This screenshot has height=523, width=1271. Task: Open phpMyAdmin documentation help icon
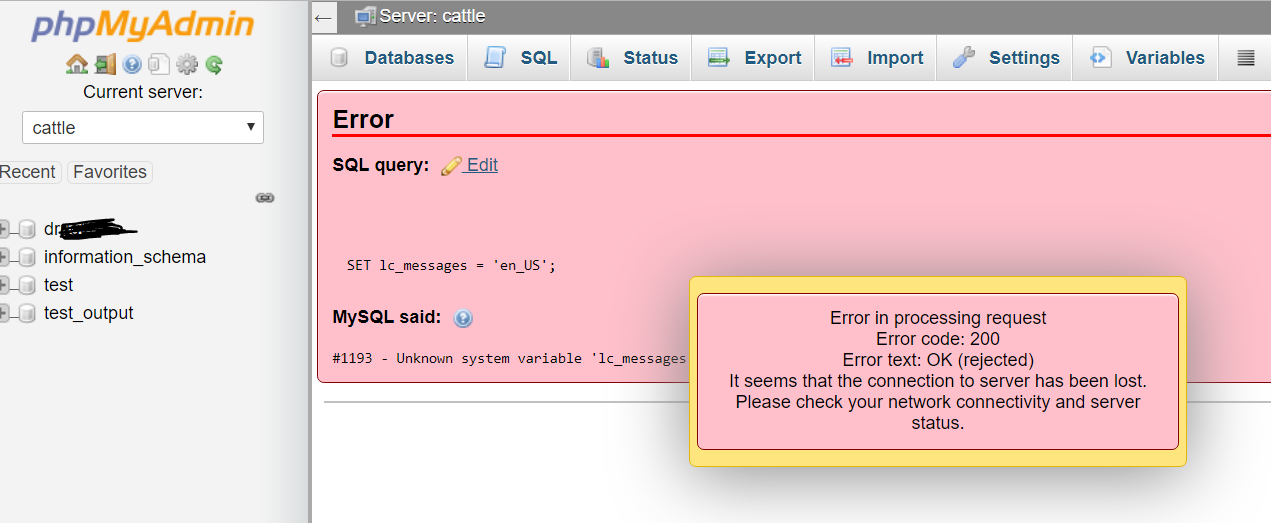(x=132, y=65)
